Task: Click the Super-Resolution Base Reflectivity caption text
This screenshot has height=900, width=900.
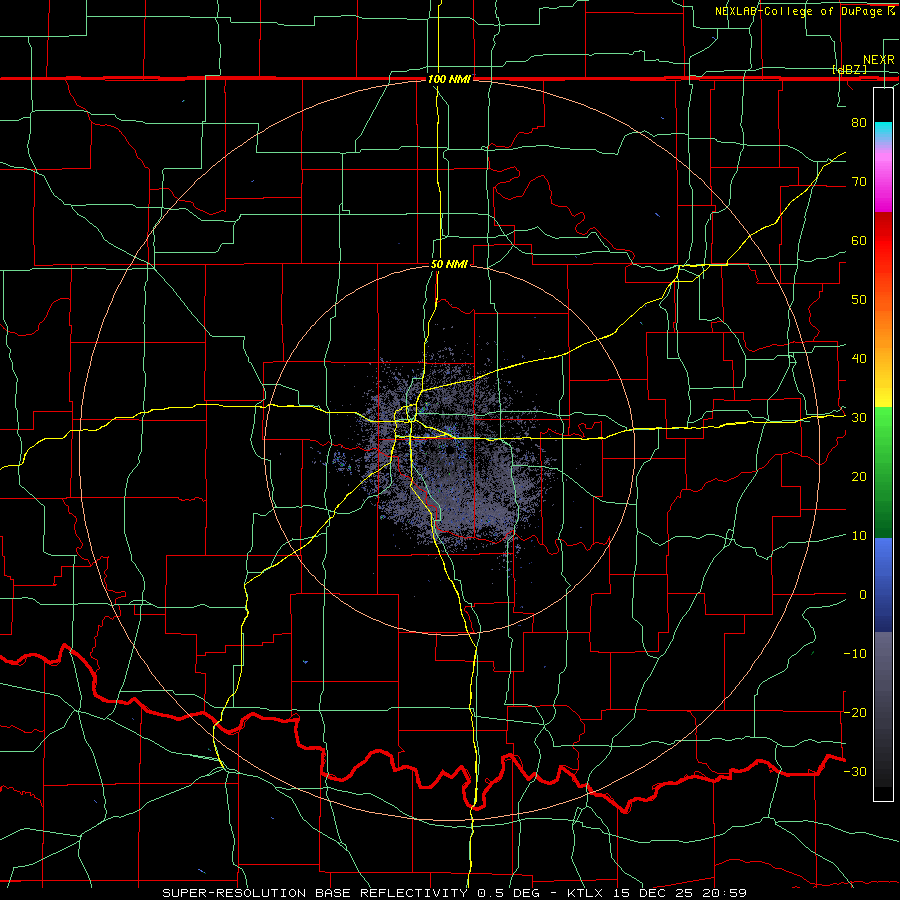Action: (315, 893)
